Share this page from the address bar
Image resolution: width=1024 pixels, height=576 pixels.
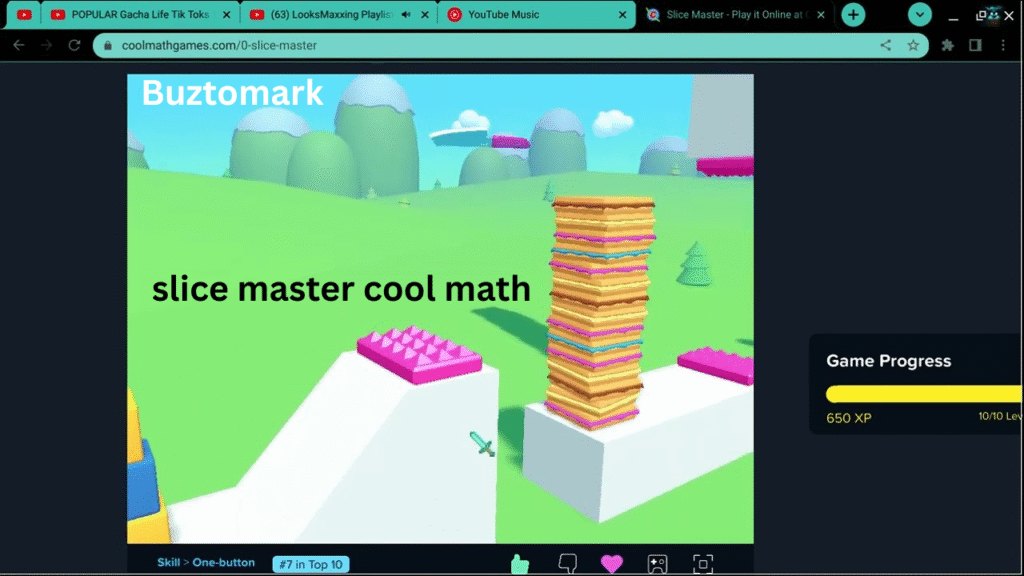tap(886, 45)
